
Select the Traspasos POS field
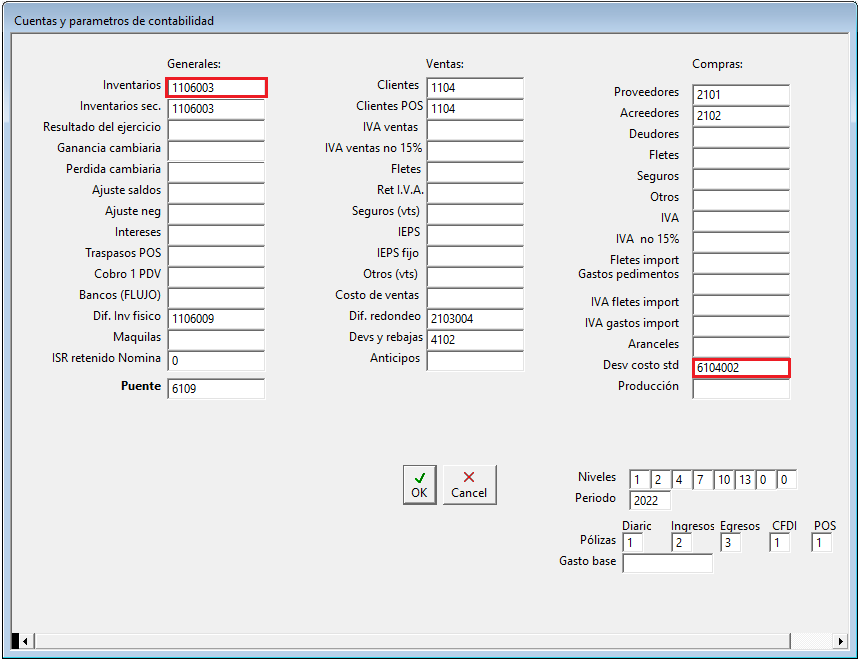tap(216, 256)
